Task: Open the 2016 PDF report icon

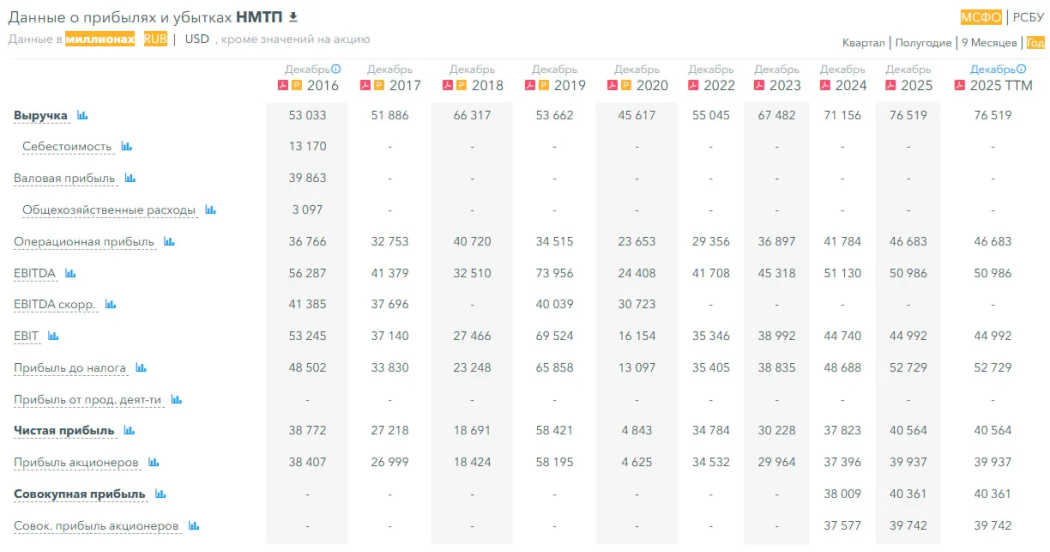Action: point(283,86)
